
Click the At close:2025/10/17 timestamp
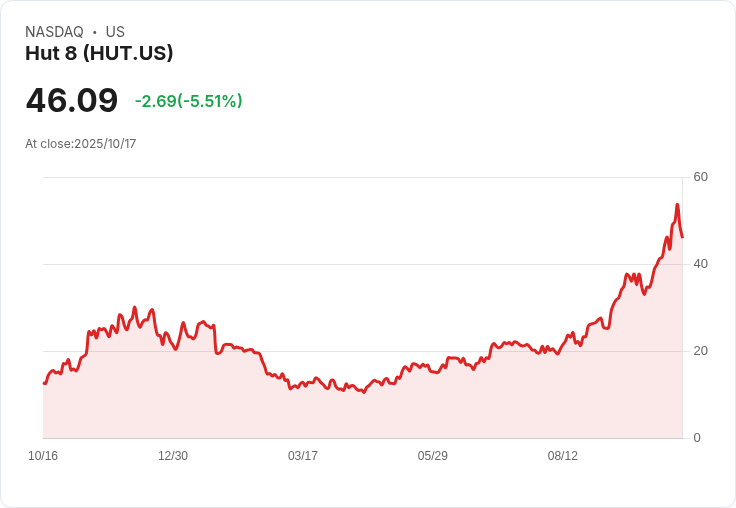click(x=80, y=144)
